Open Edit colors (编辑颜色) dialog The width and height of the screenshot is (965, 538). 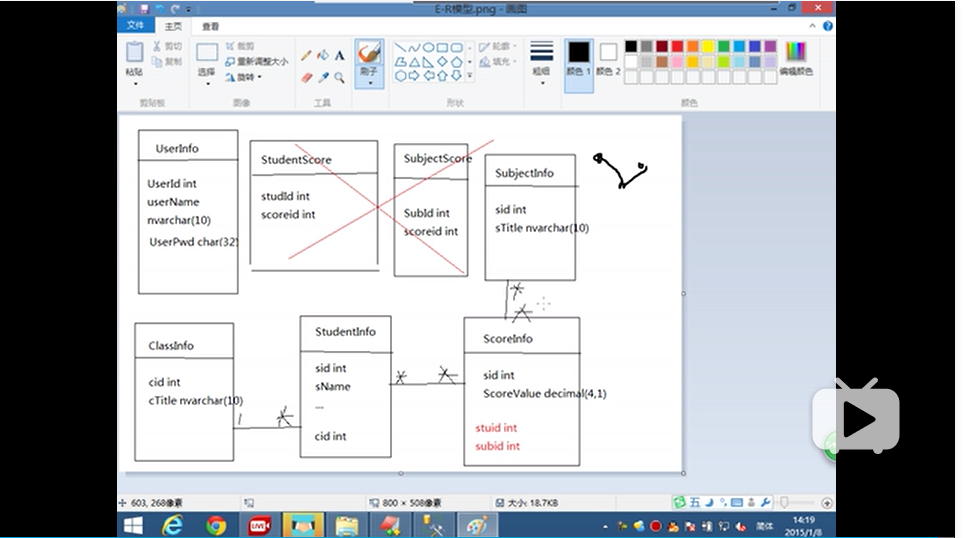[796, 59]
